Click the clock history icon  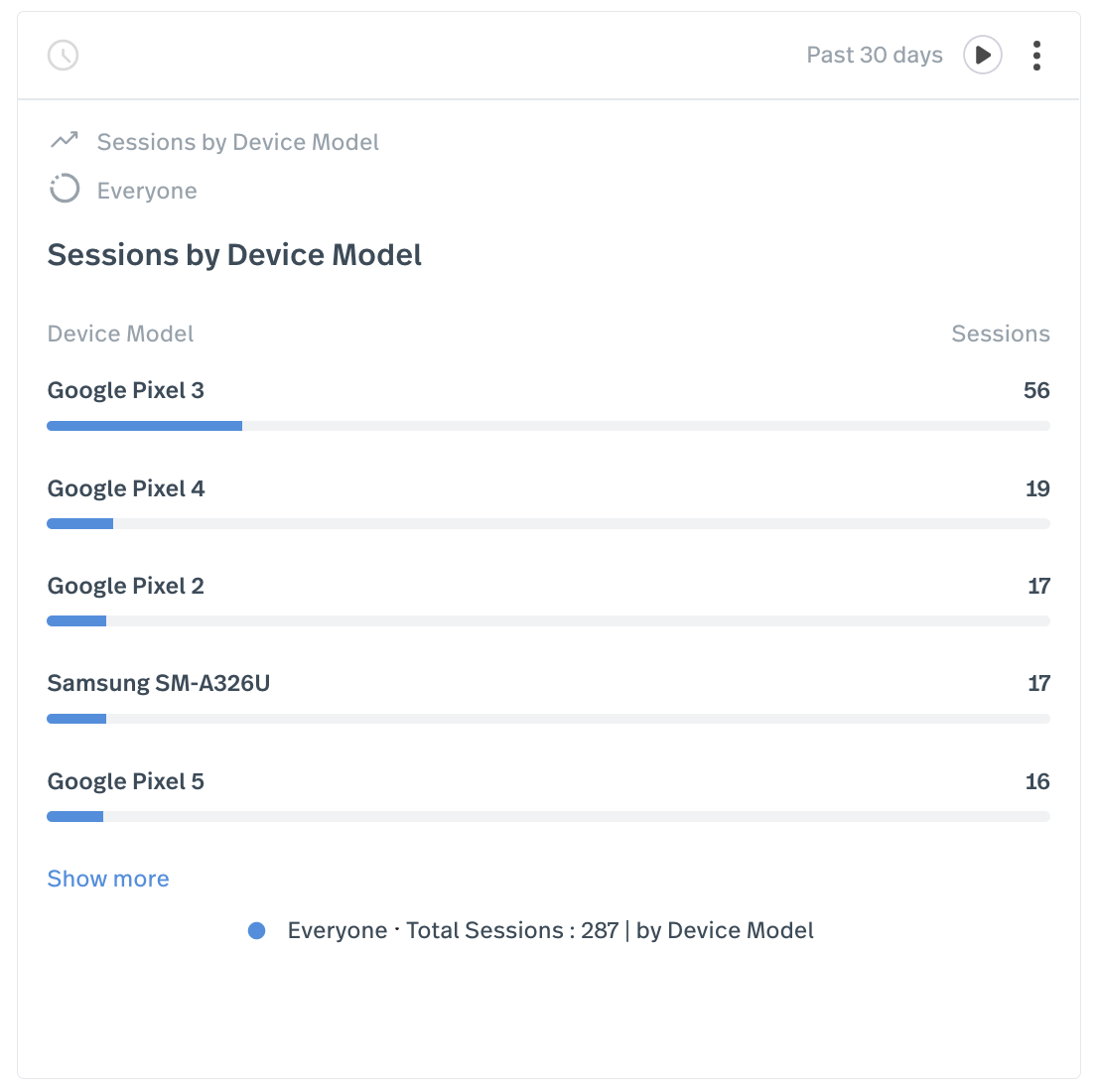(x=63, y=56)
